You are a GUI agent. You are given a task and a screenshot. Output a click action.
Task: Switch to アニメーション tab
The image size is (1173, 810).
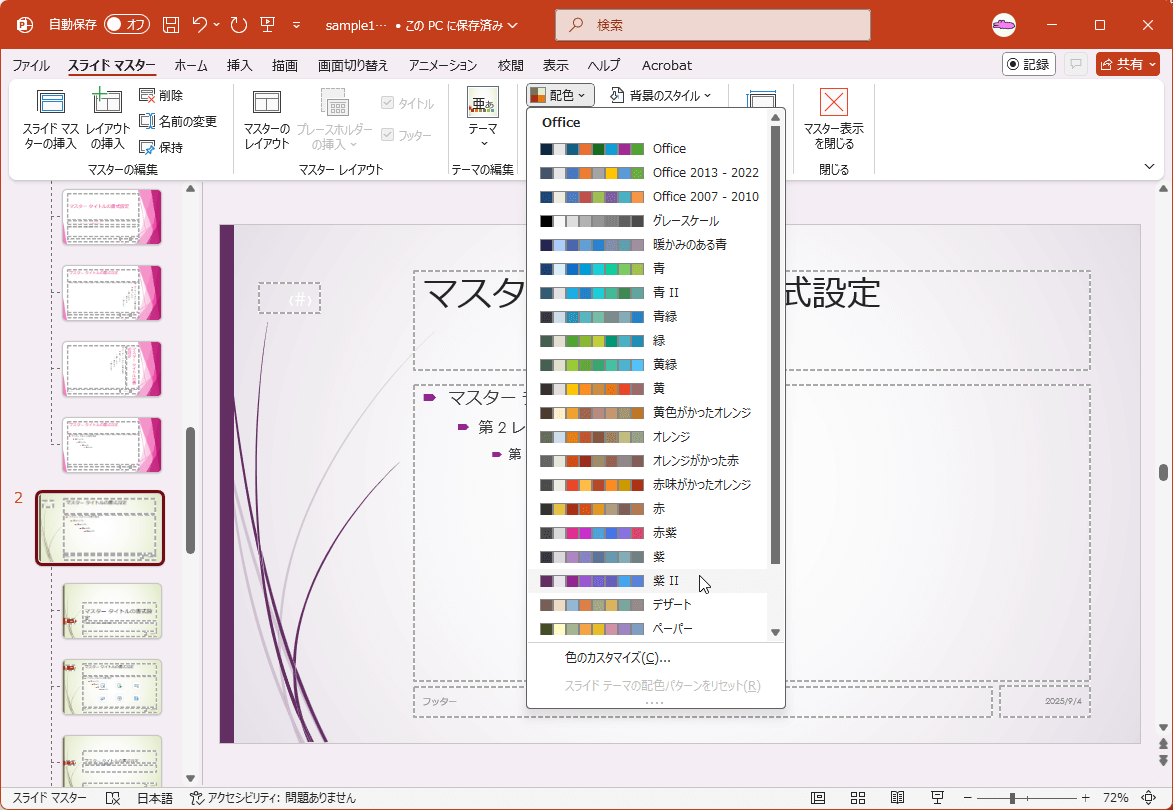pyautogui.click(x=443, y=65)
